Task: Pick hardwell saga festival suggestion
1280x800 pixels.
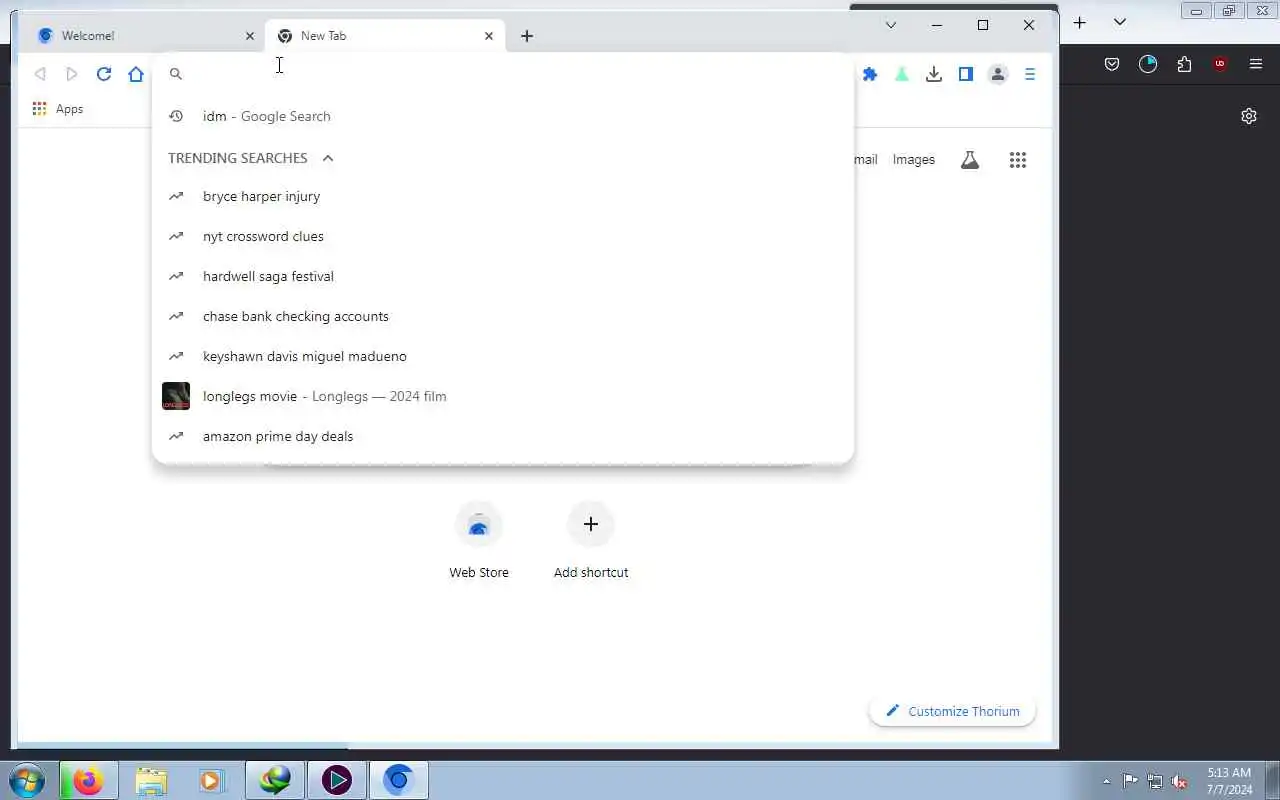Action: (503, 276)
